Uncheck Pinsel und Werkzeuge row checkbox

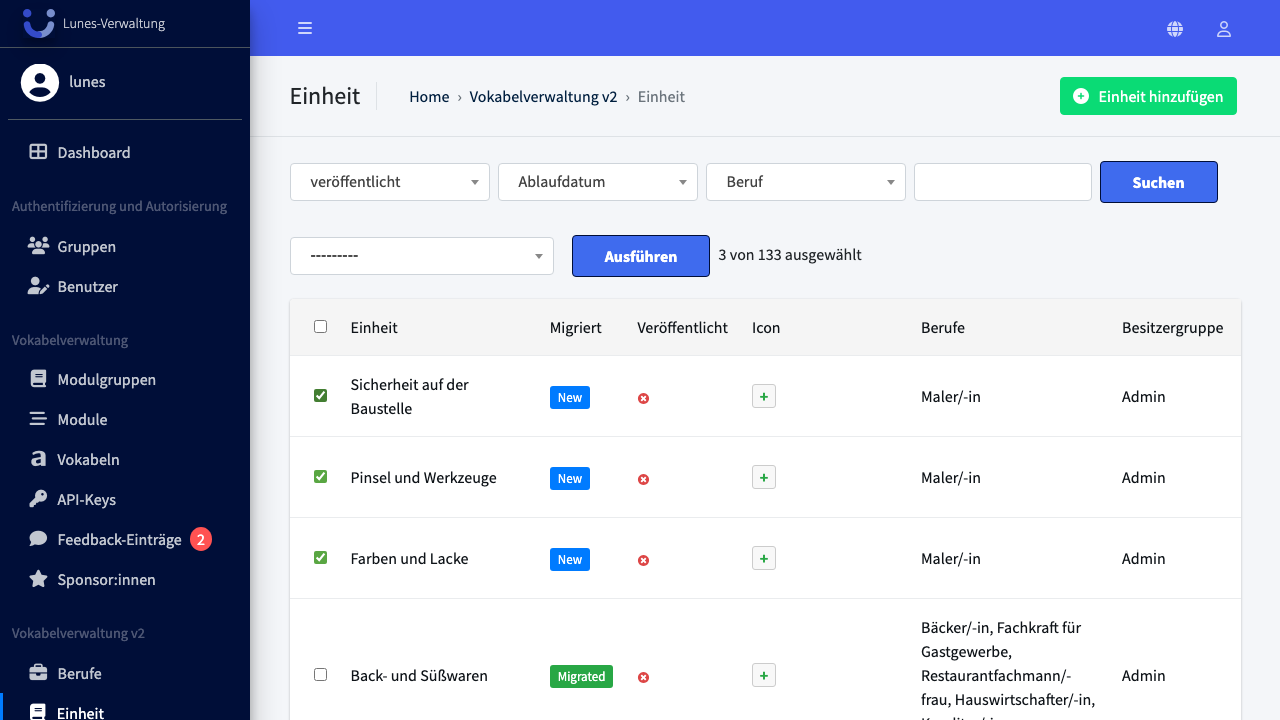pyautogui.click(x=320, y=476)
